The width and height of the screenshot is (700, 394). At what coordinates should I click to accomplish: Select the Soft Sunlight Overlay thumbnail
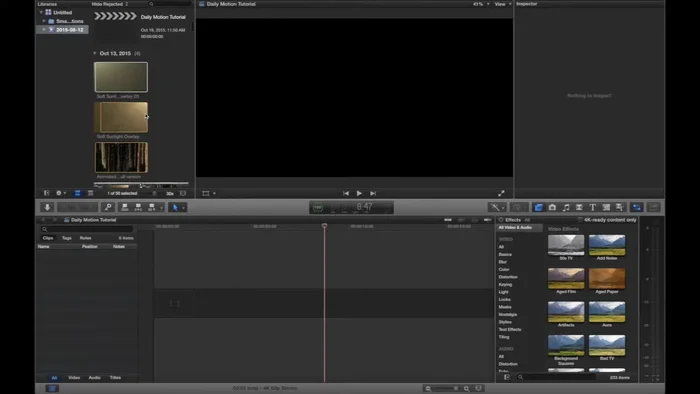pyautogui.click(x=121, y=117)
